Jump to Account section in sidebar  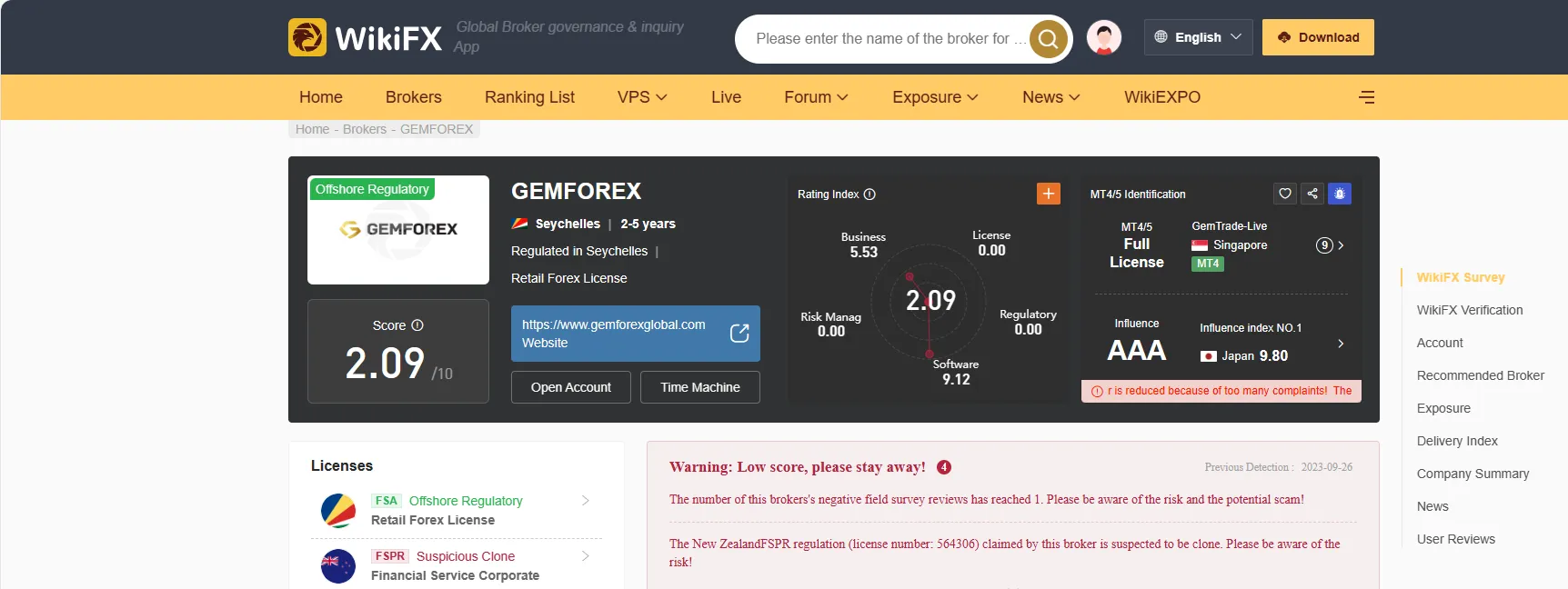1440,343
